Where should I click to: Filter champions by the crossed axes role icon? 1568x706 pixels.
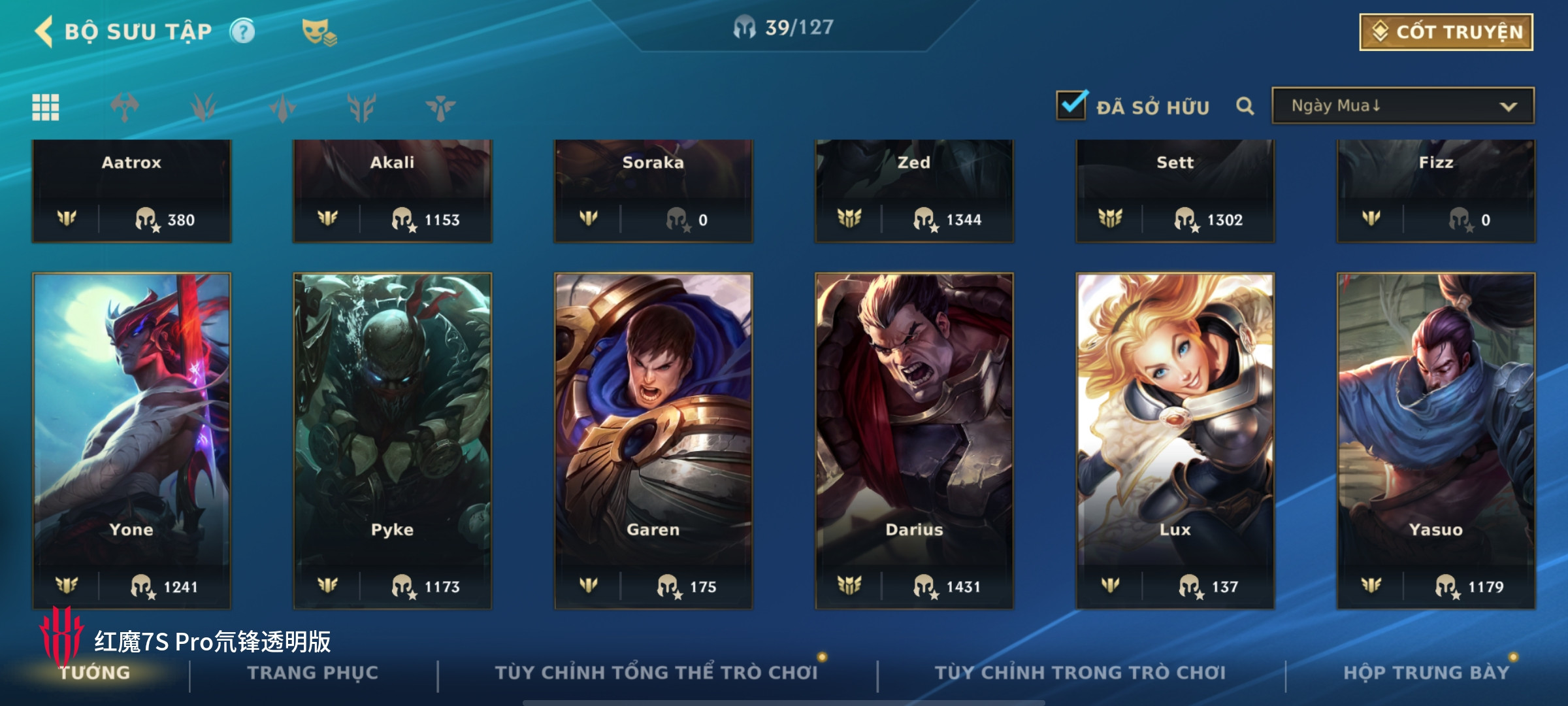click(125, 107)
